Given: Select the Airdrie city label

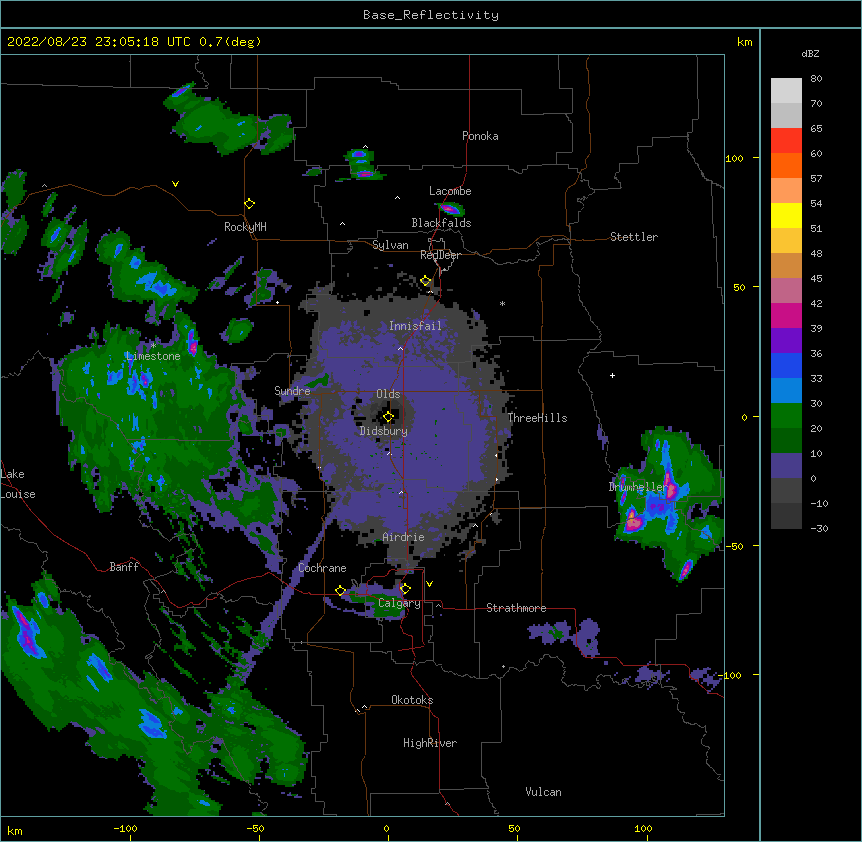Looking at the screenshot, I should (x=403, y=537).
